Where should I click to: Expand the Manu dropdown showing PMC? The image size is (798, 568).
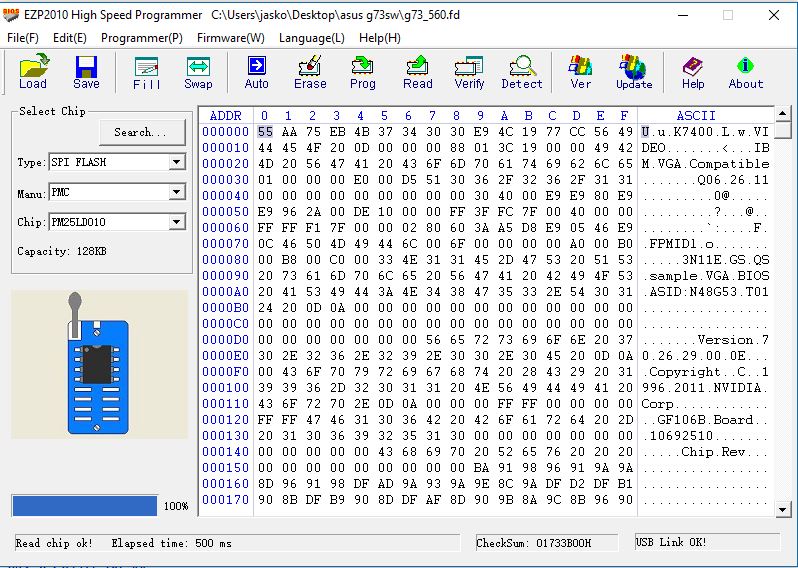tap(177, 192)
